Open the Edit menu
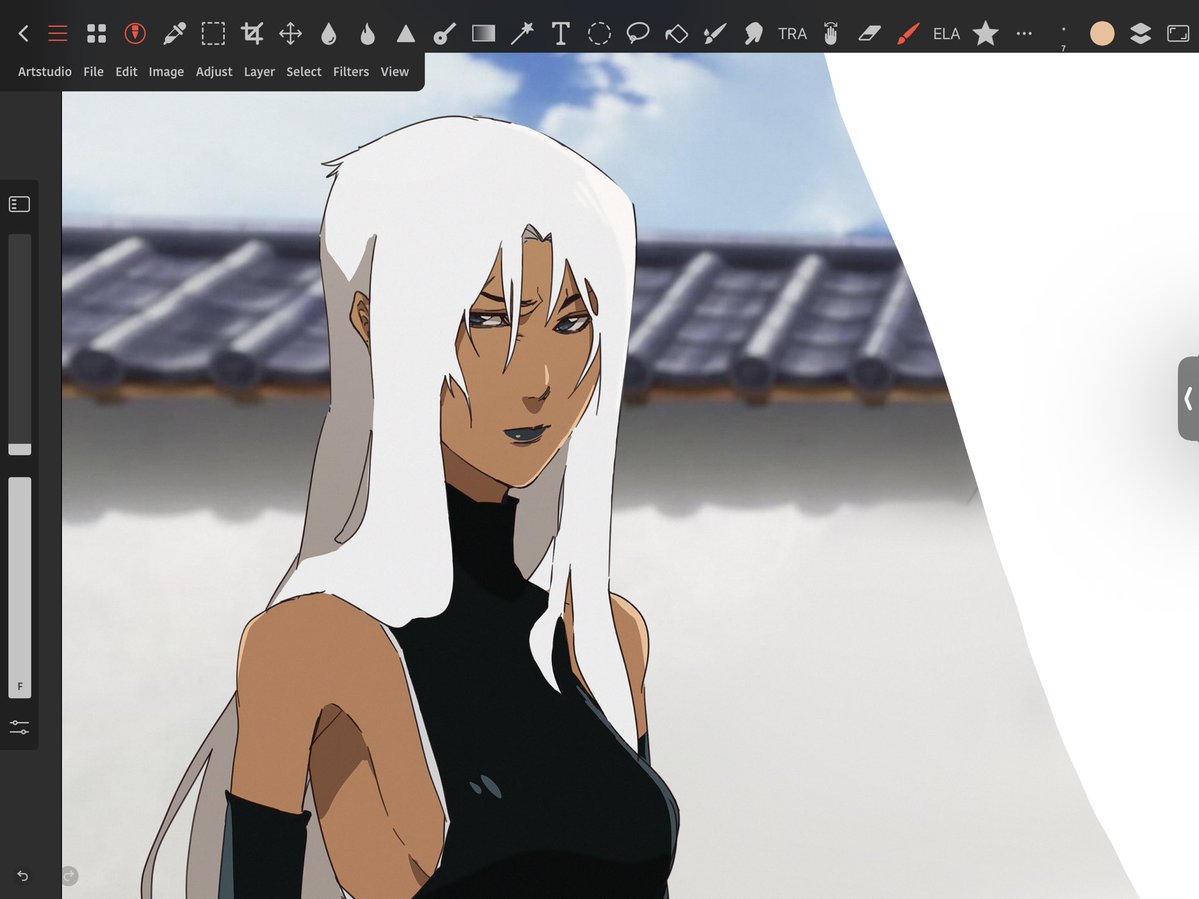 tap(126, 72)
